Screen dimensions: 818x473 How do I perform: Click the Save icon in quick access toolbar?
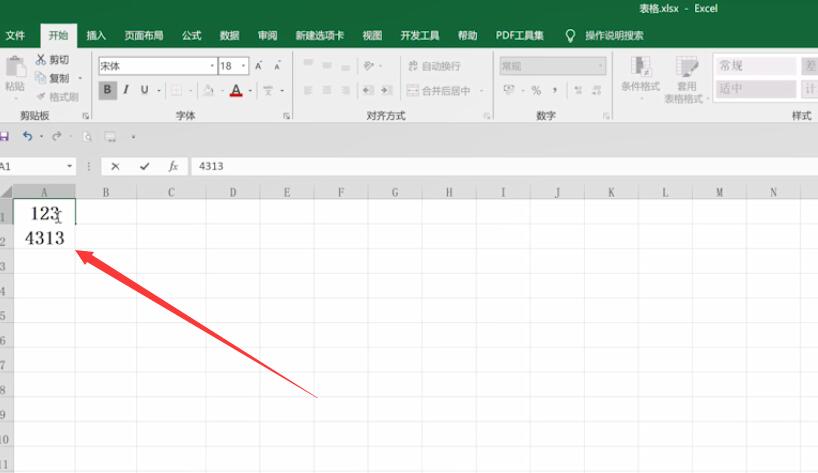(x=4, y=137)
